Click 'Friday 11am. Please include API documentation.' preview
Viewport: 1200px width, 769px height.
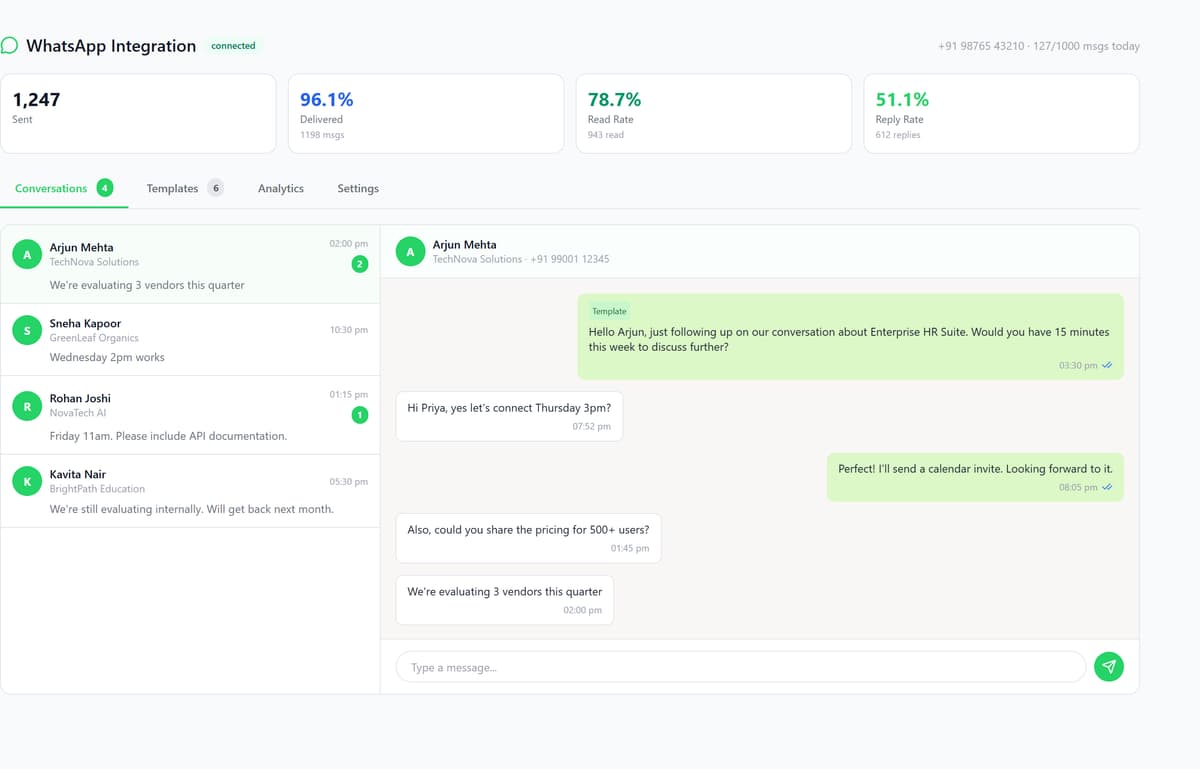pos(168,436)
